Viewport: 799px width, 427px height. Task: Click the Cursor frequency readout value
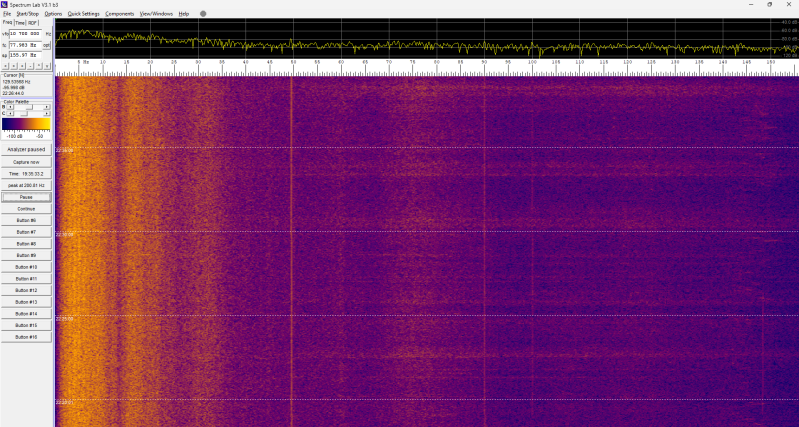(16, 82)
